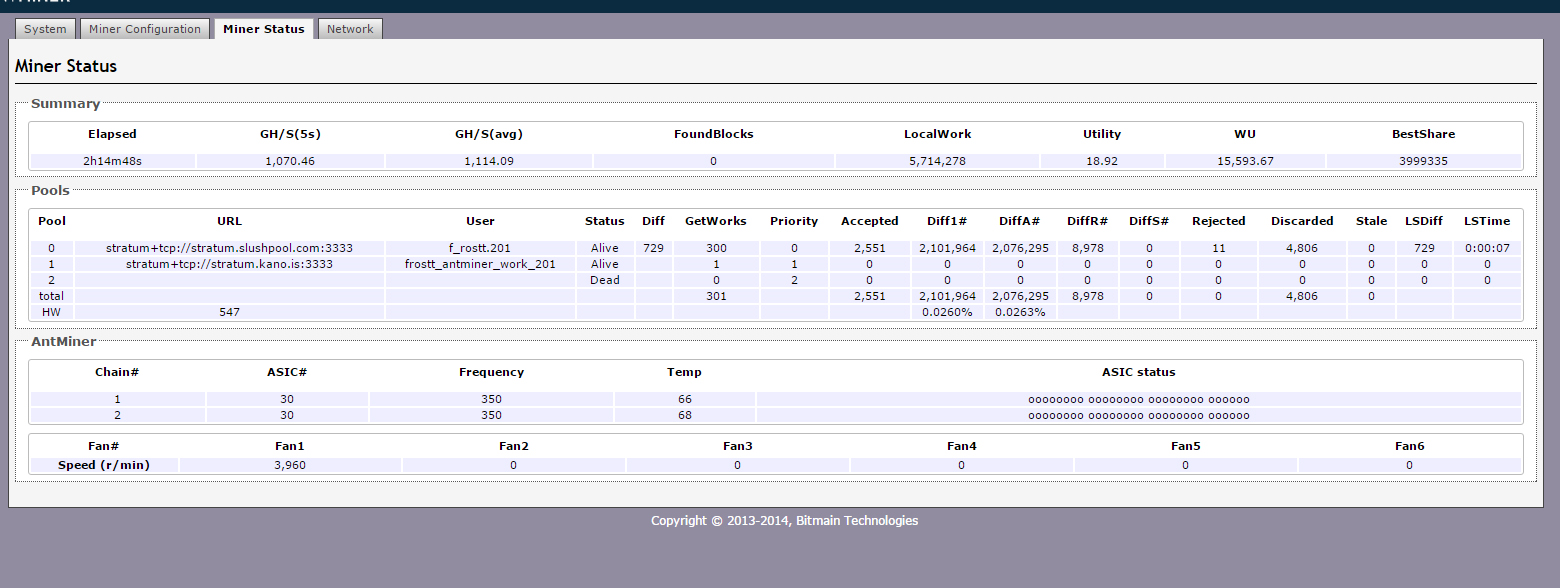Click the Bitmain Technologies copyright text
This screenshot has width=1560, height=588.
[x=784, y=520]
